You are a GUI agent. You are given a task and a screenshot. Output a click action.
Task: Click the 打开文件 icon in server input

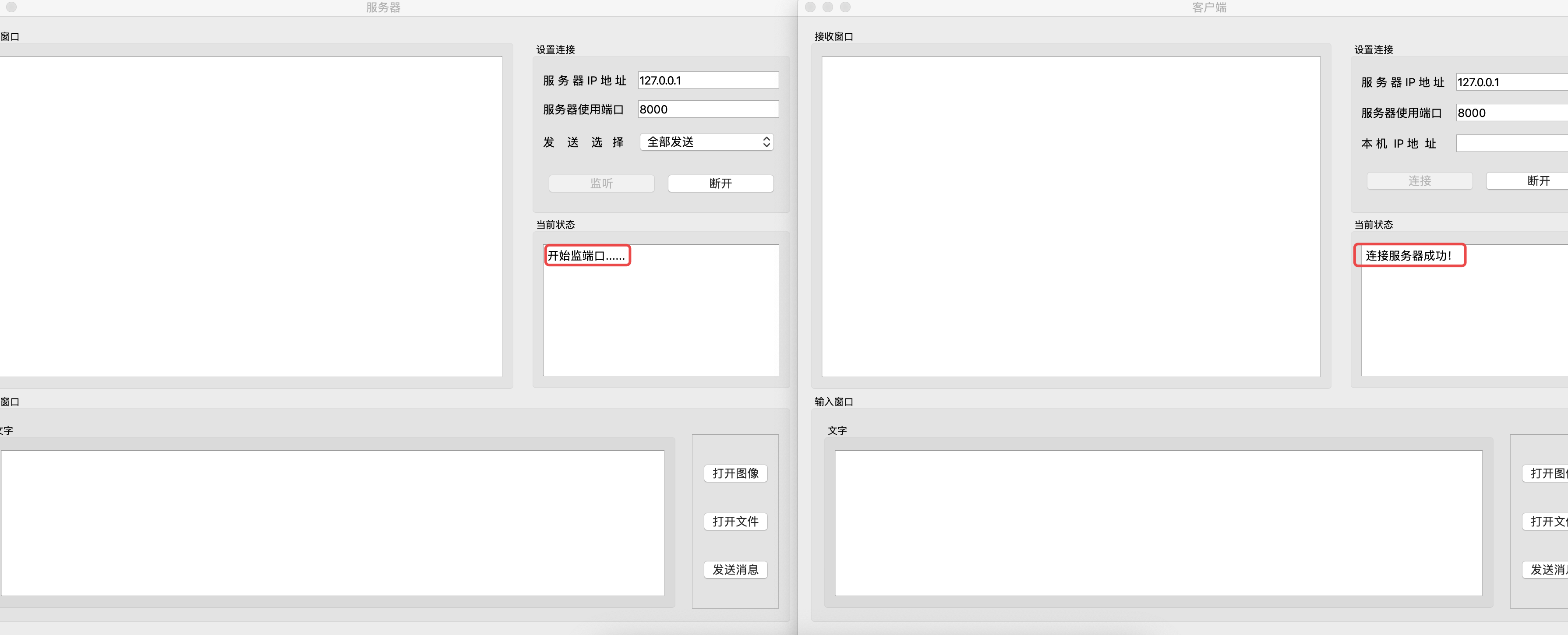[737, 521]
